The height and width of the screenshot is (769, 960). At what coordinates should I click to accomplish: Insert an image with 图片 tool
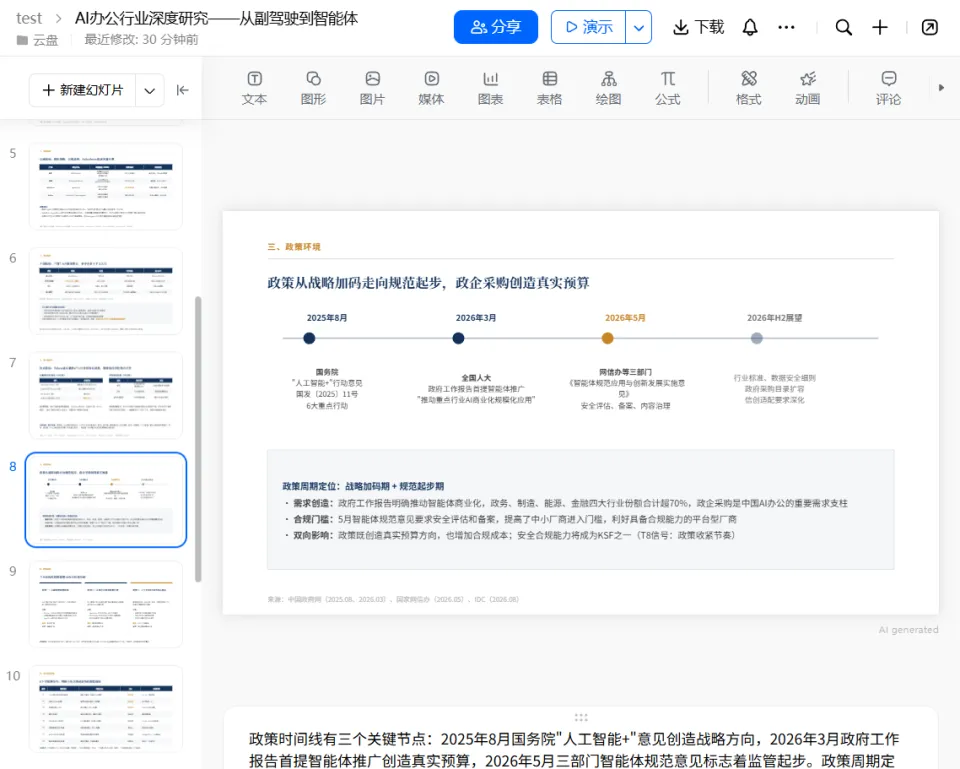click(x=372, y=89)
